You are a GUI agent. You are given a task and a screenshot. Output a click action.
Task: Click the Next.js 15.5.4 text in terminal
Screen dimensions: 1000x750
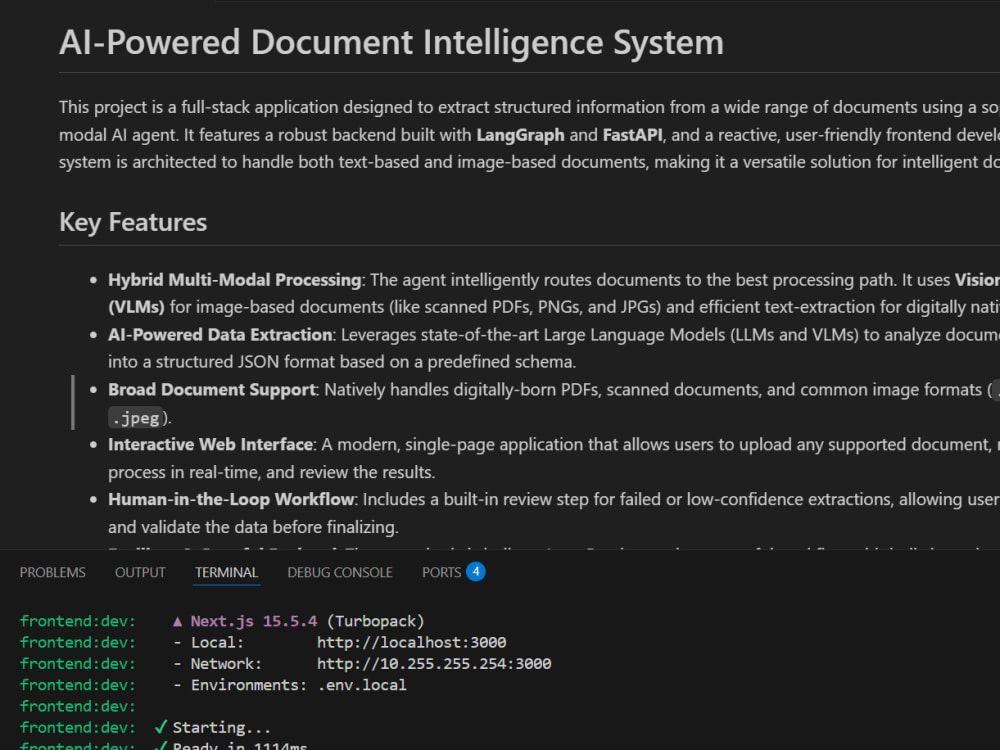point(254,621)
